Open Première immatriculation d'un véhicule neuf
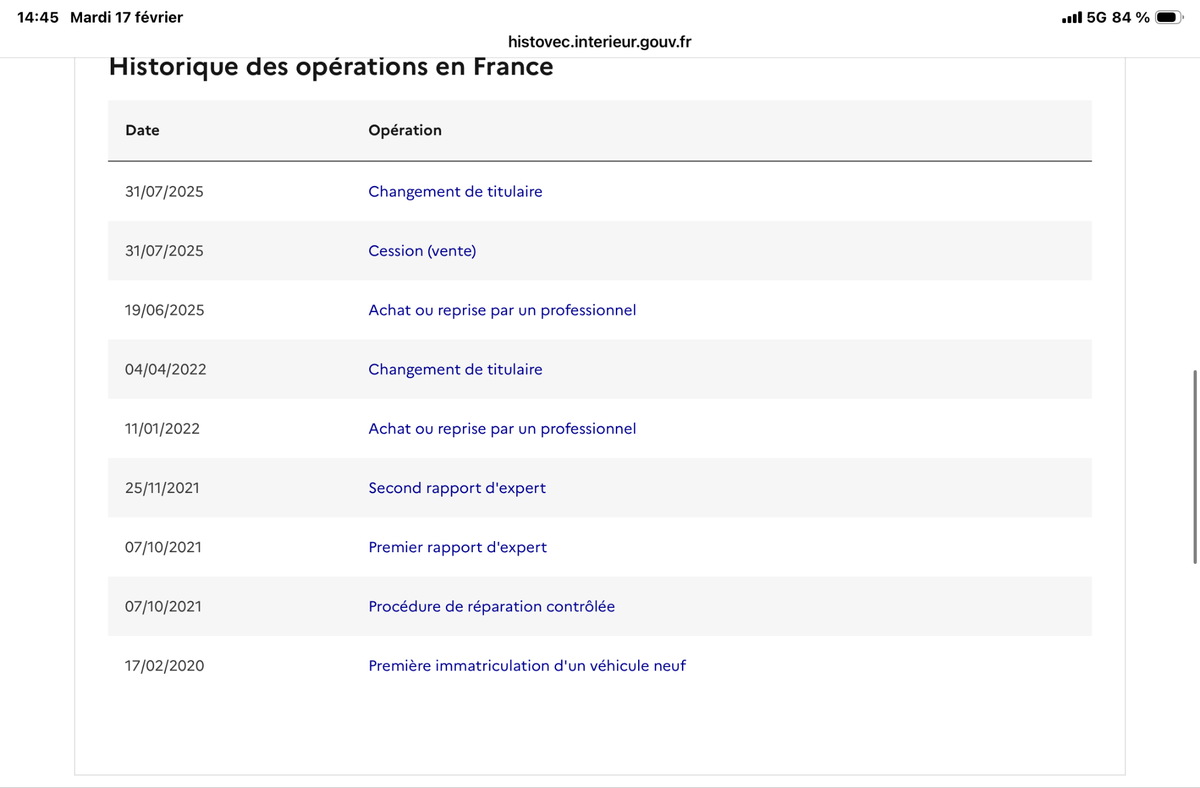 tap(527, 665)
